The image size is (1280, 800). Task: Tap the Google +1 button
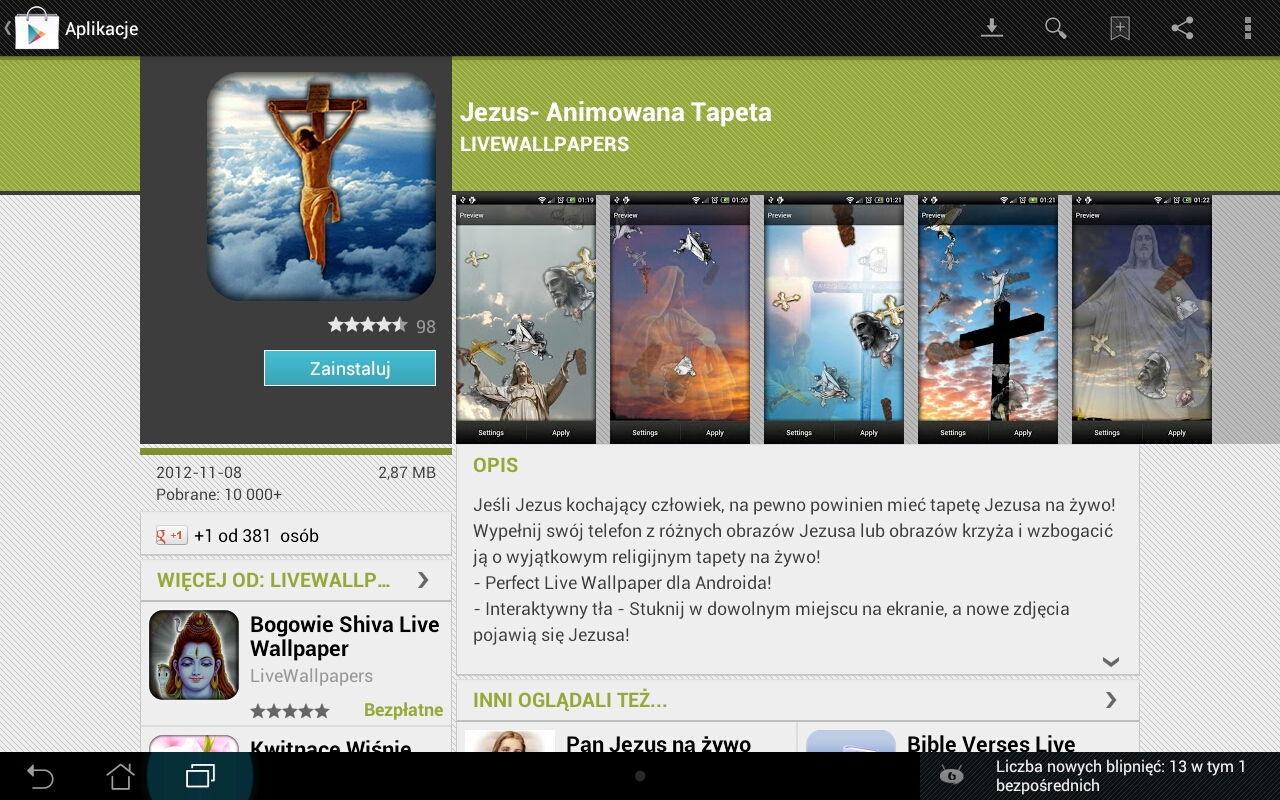(171, 536)
